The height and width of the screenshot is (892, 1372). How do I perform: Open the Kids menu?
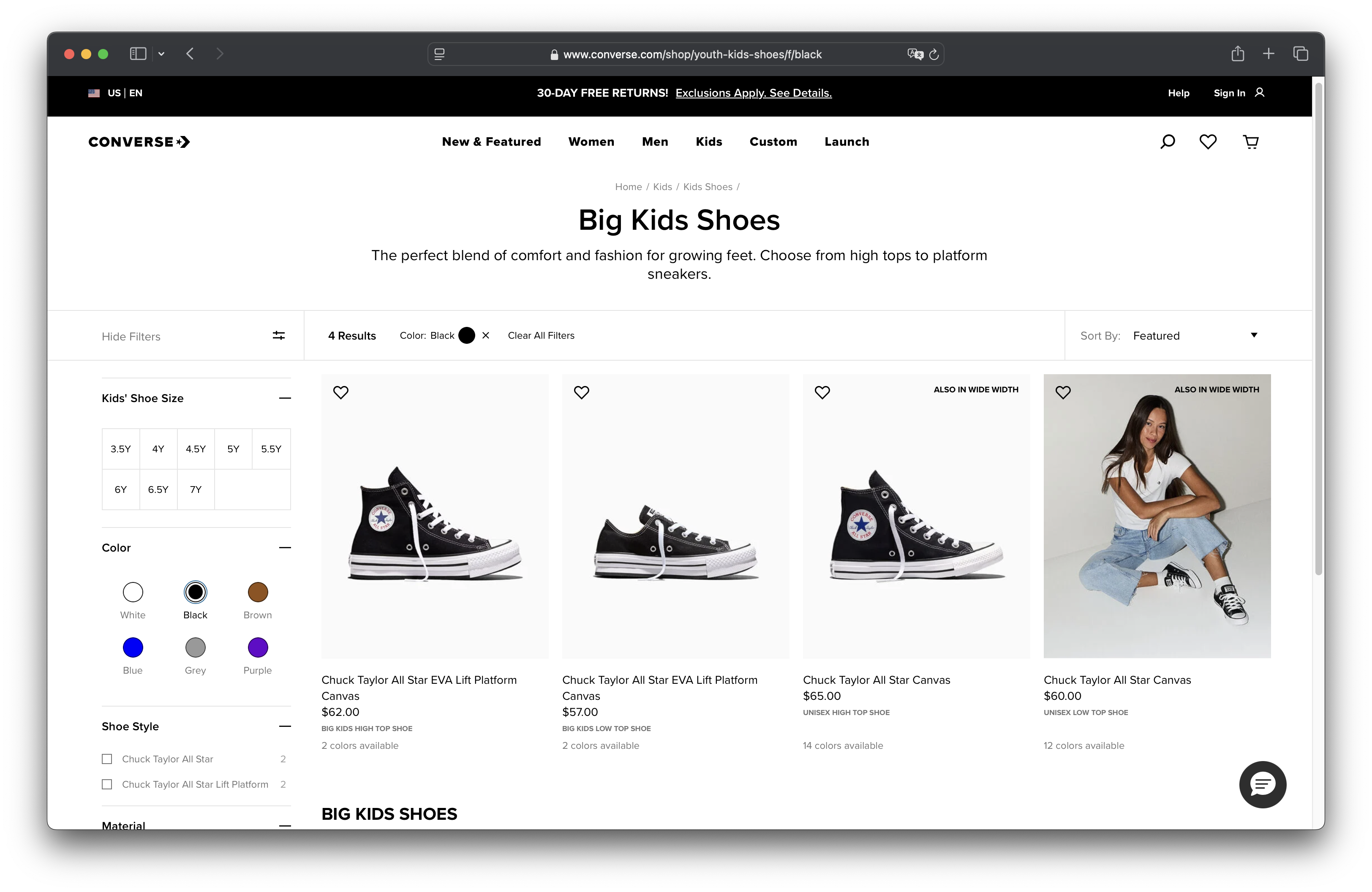pos(708,142)
